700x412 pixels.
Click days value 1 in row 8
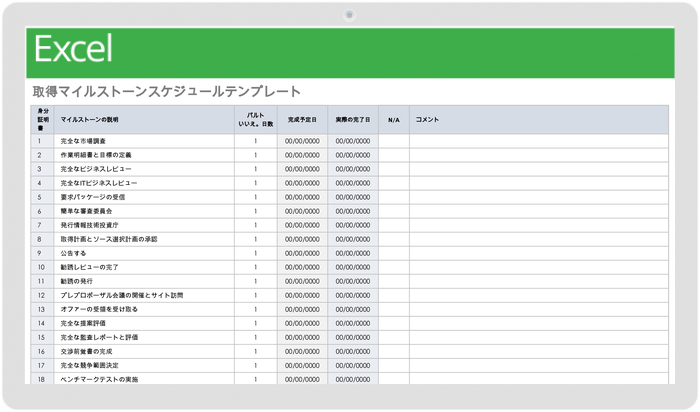(x=255, y=239)
